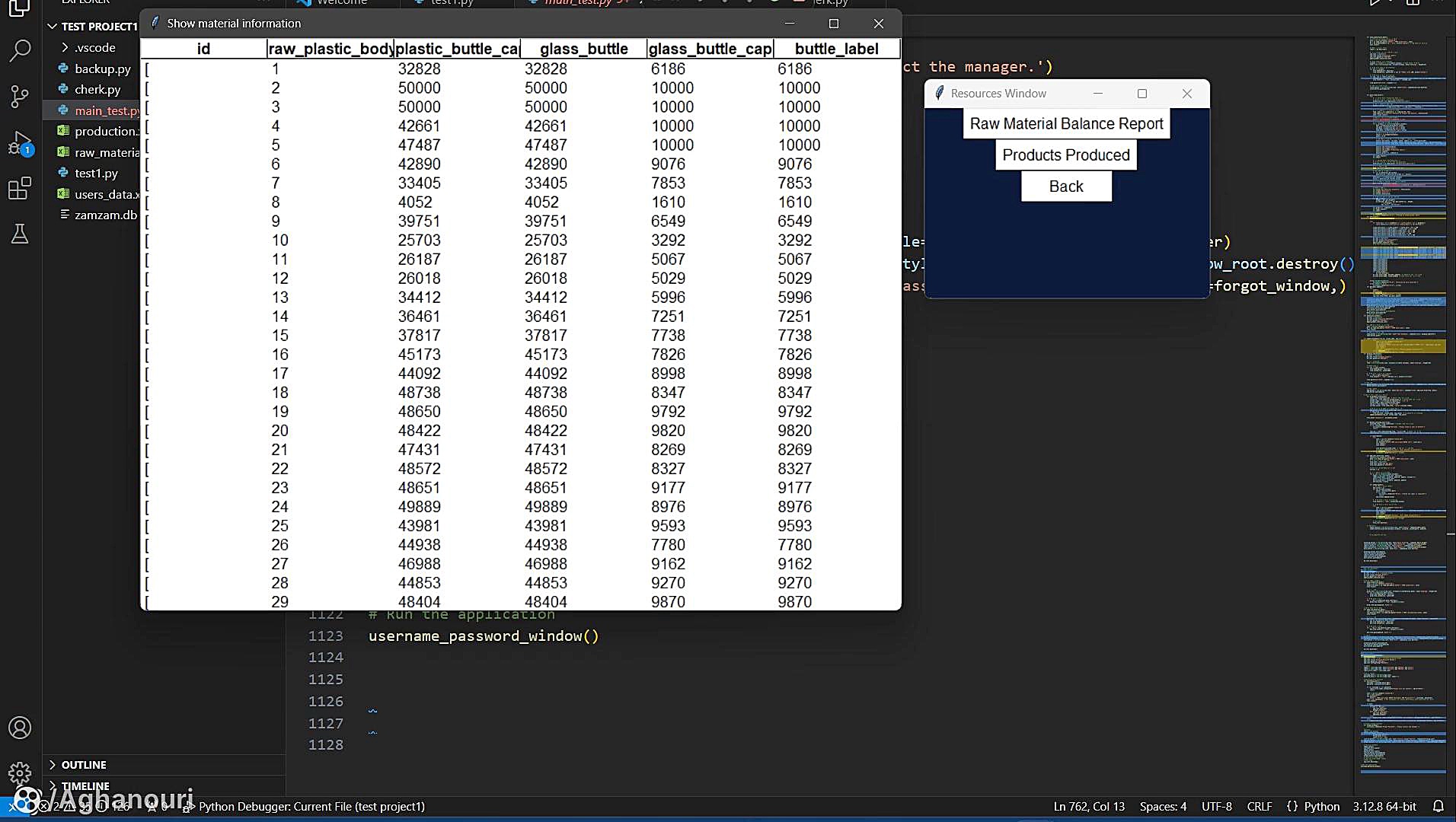The width and height of the screenshot is (1456, 822).
Task: Change encoding via UTF-8 indicator
Action: pyautogui.click(x=1216, y=806)
